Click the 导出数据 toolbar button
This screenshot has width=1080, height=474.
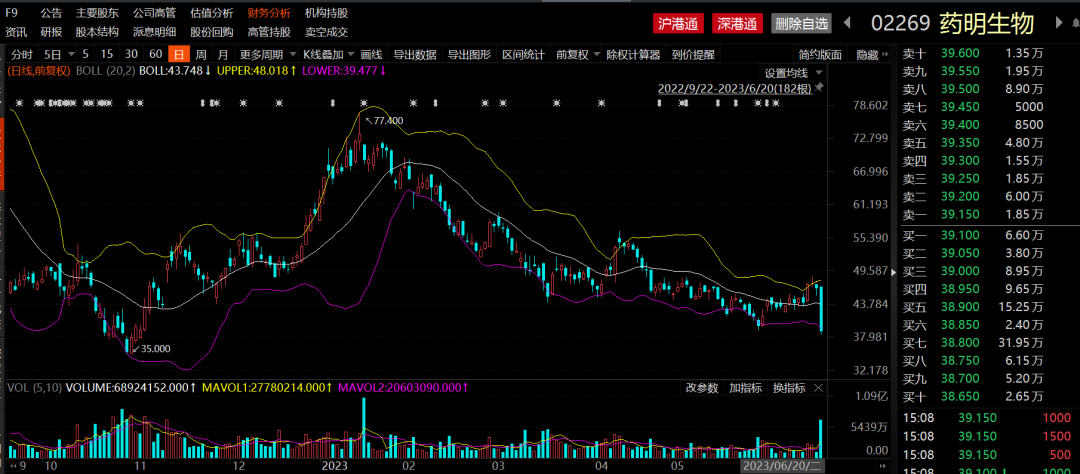point(414,54)
